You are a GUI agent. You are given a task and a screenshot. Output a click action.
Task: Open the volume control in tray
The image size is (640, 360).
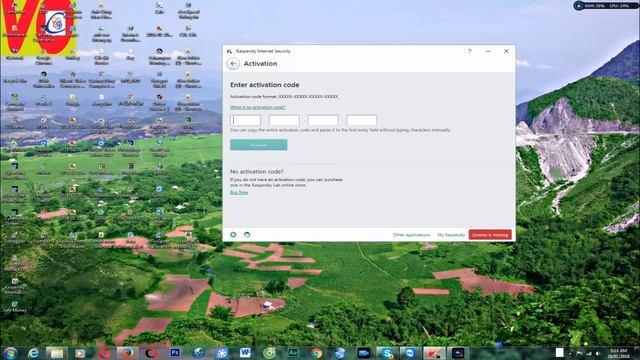click(x=598, y=353)
